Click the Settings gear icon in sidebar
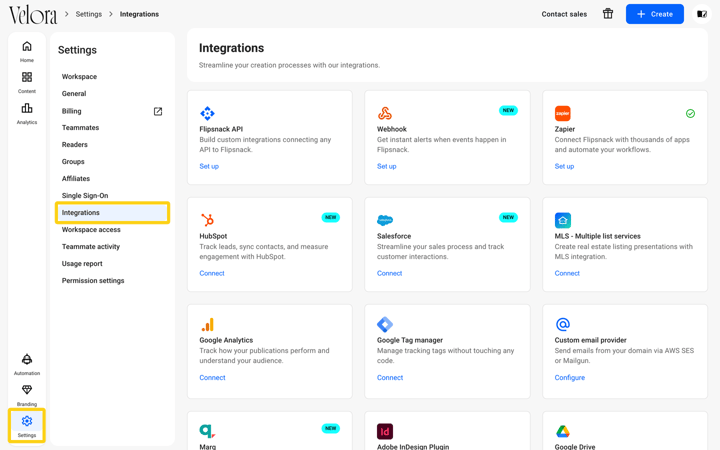The image size is (720, 450). (x=27, y=421)
